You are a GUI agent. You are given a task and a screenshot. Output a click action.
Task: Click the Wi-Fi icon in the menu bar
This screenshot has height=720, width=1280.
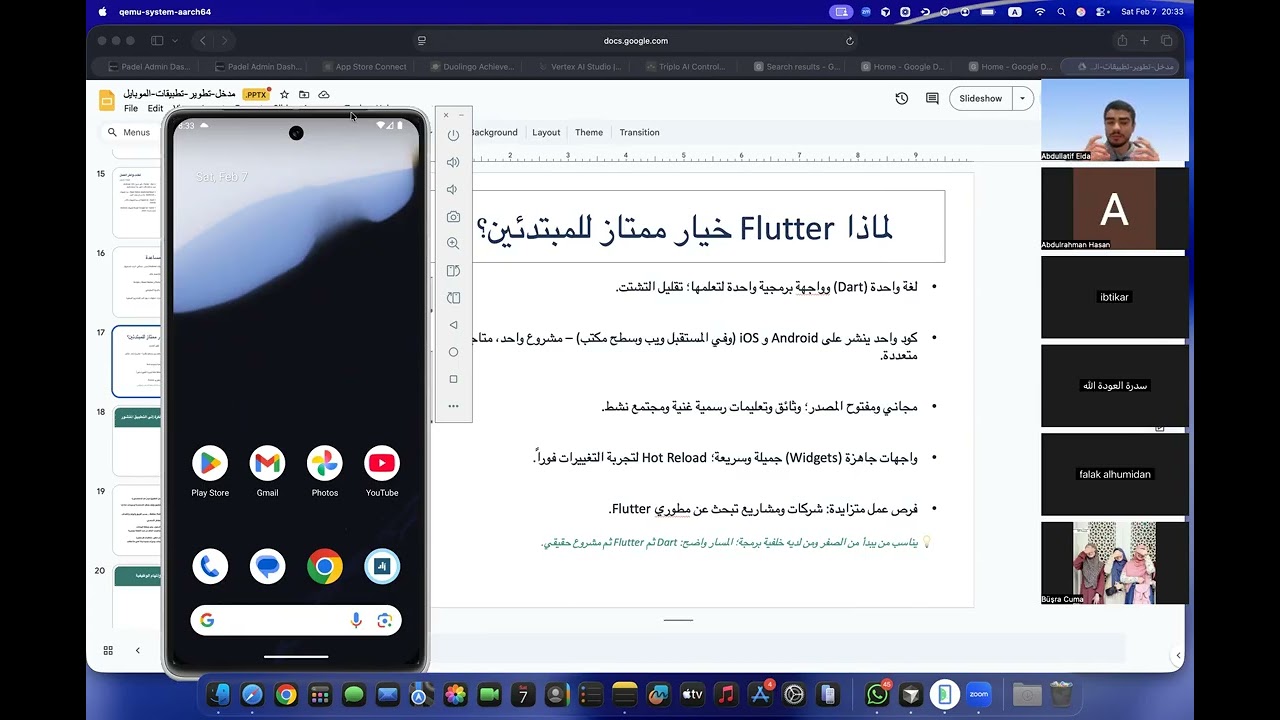click(1039, 12)
